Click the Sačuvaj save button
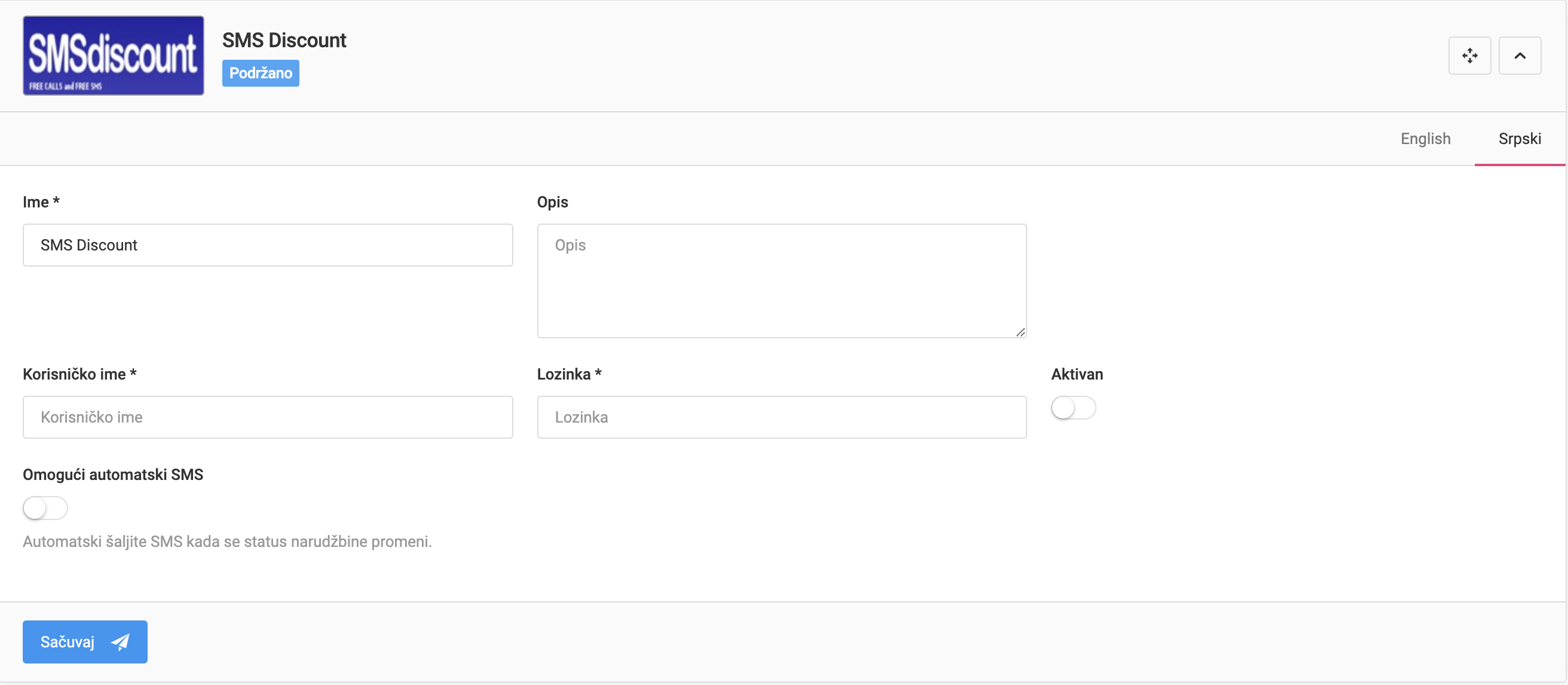The image size is (1568, 685). [85, 641]
